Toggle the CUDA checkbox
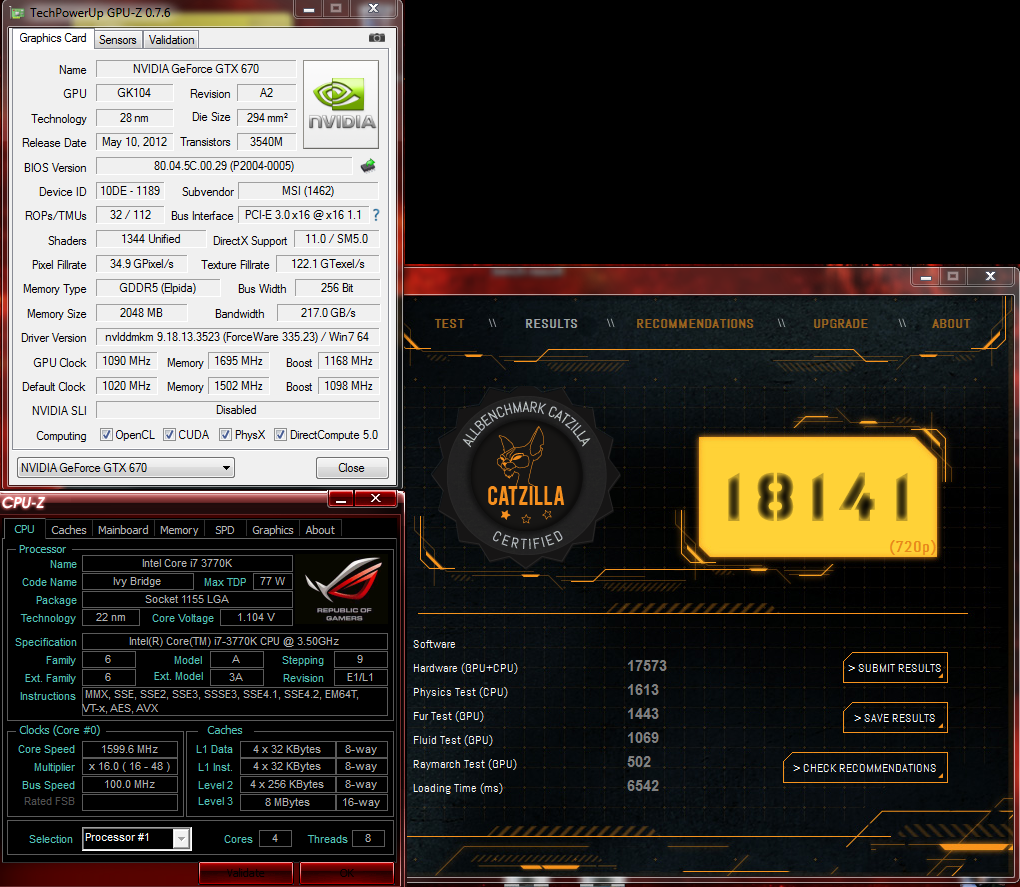Image resolution: width=1020 pixels, height=887 pixels. coord(169,434)
